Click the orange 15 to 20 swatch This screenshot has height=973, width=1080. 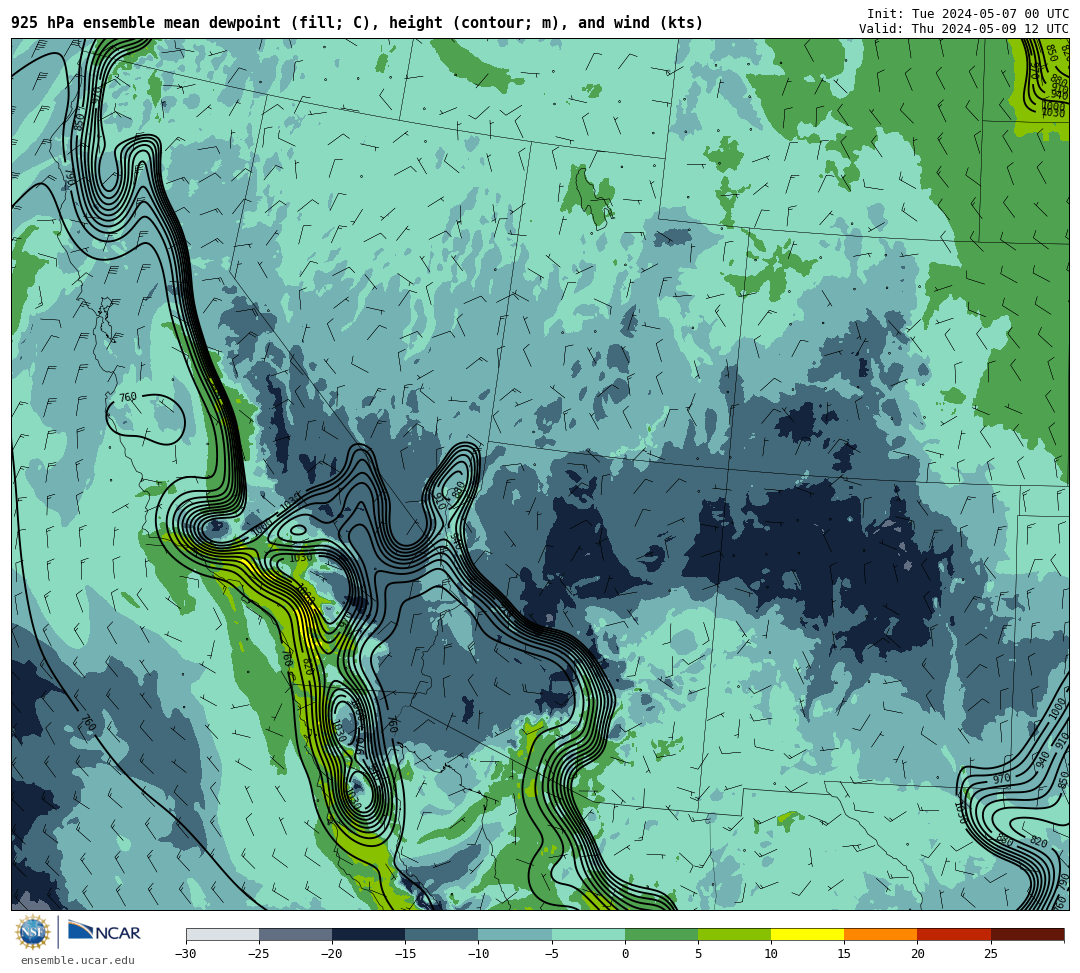click(881, 934)
